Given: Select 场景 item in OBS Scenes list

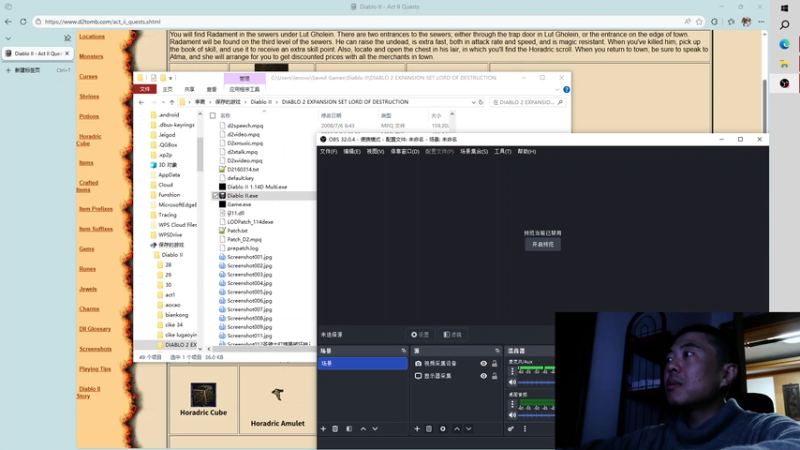Looking at the screenshot, I should [363, 363].
